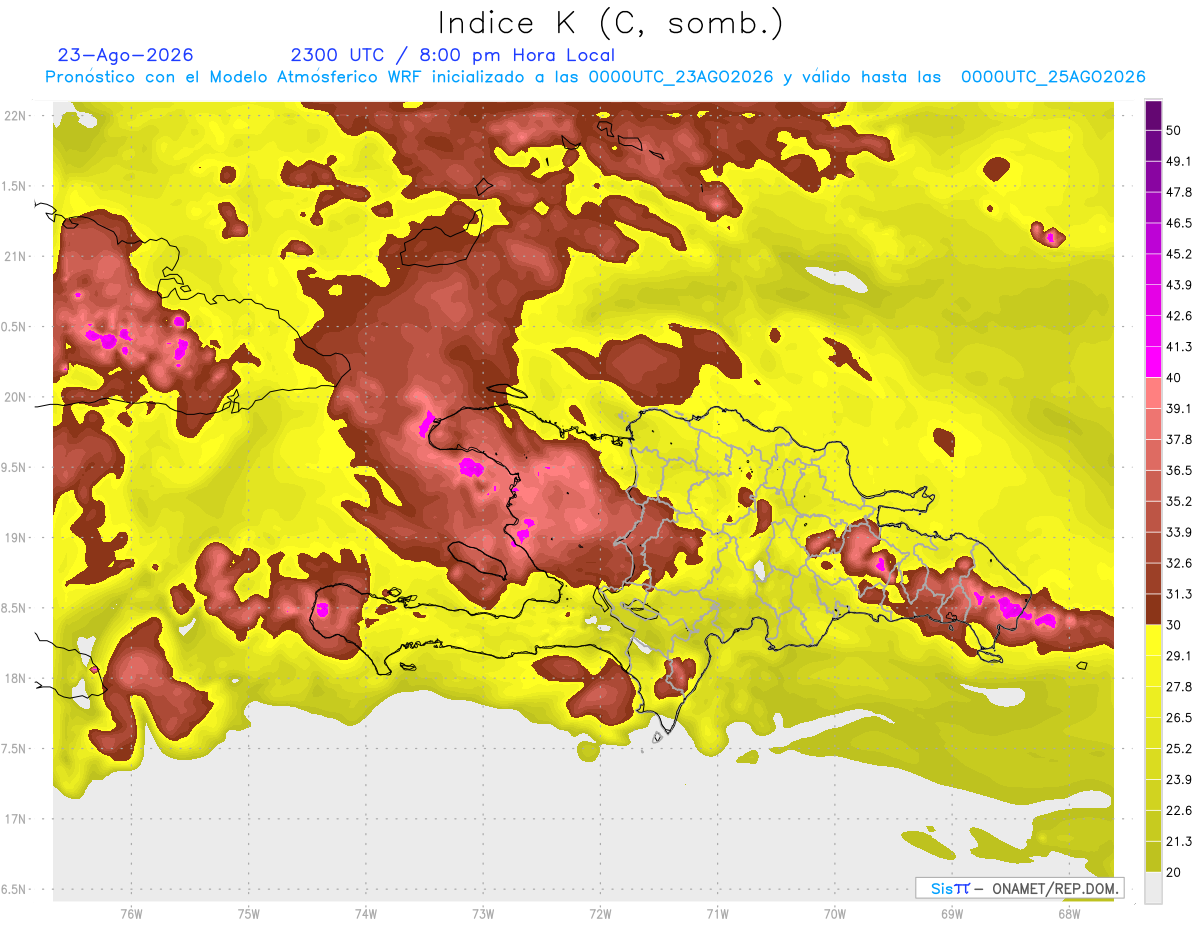The width and height of the screenshot is (1200, 927).
Task: Pick the dark purple swatch above 50
Action: [1154, 116]
